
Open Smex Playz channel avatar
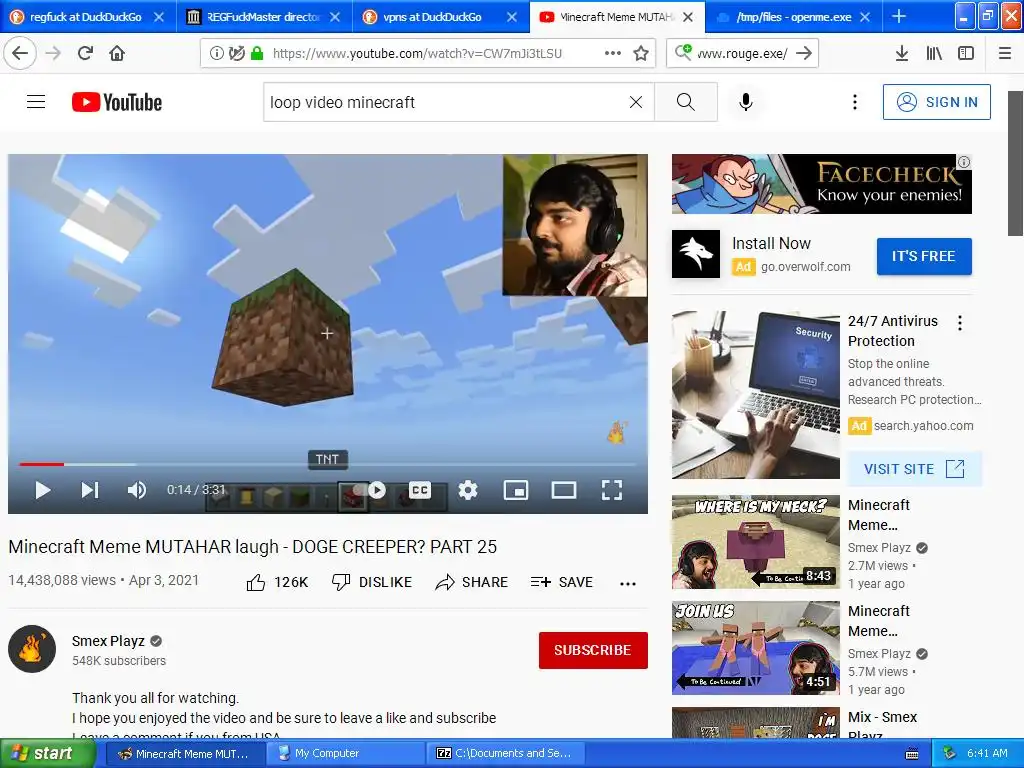32,649
